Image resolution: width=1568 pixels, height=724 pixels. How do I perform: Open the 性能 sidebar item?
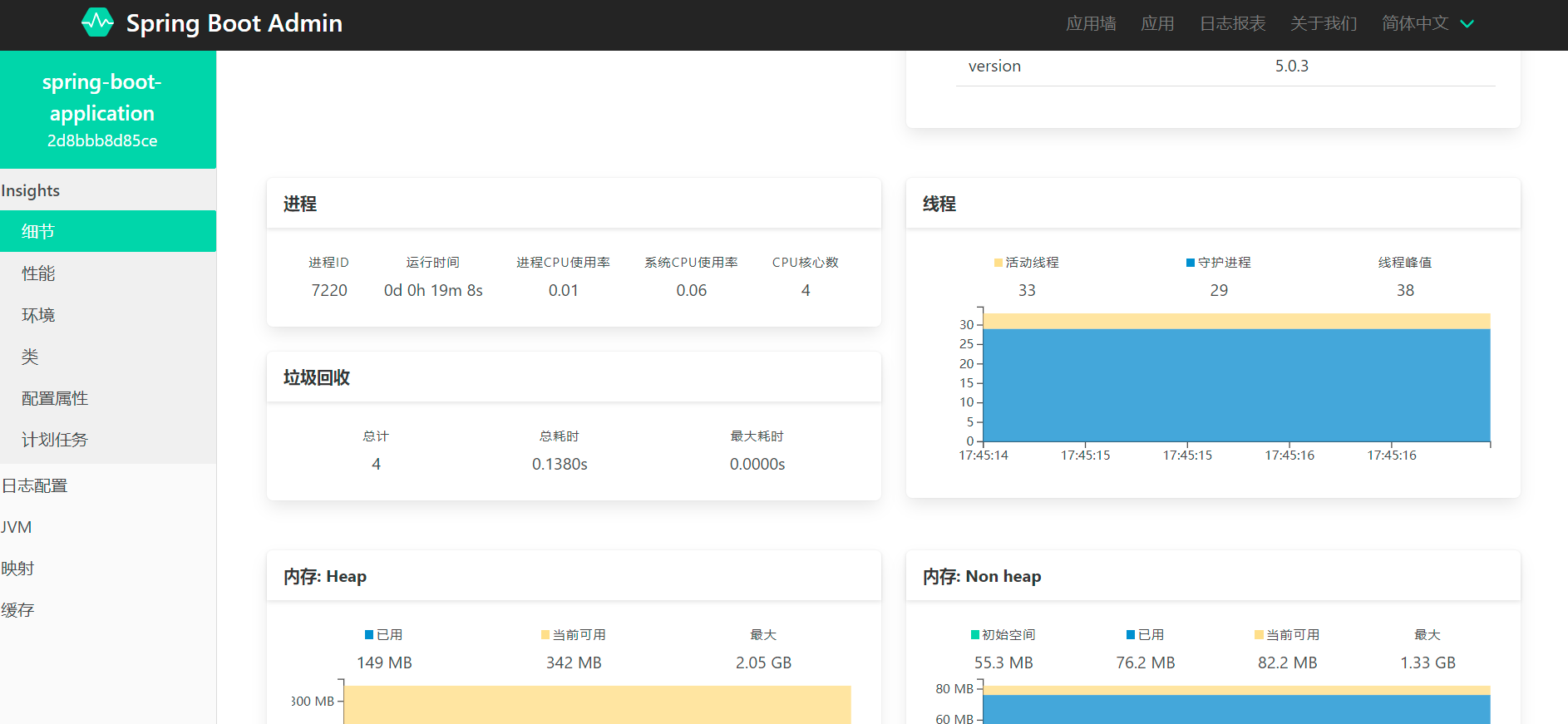click(108, 273)
